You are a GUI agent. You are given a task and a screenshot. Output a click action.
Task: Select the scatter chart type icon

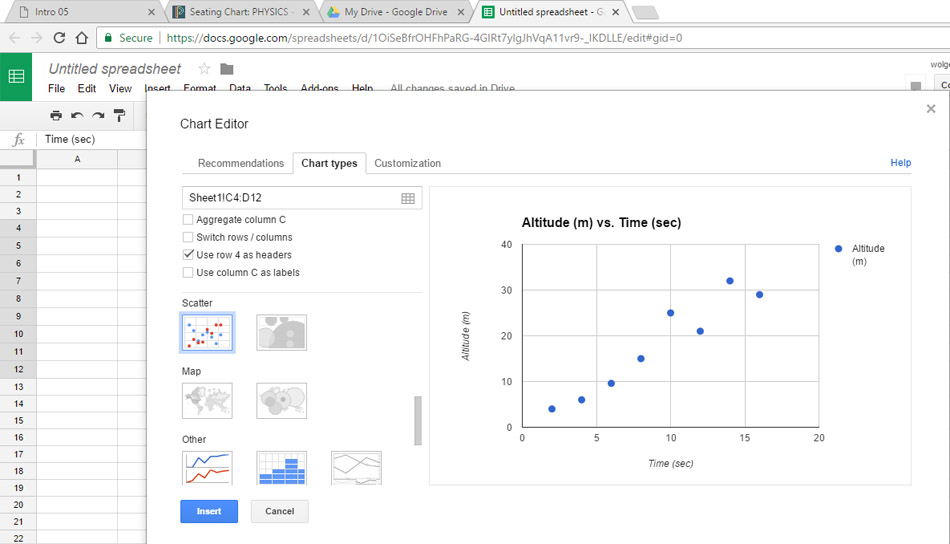click(x=207, y=333)
